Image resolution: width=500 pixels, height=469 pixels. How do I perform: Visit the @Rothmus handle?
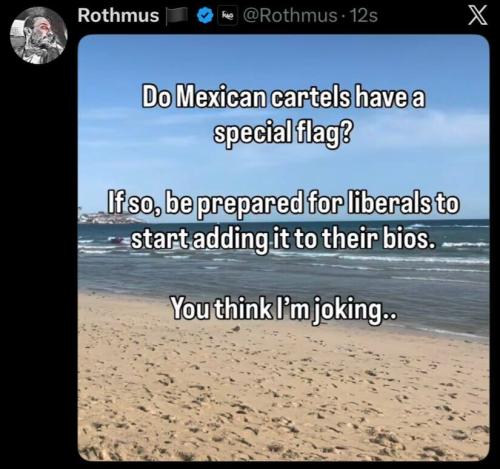(290, 16)
